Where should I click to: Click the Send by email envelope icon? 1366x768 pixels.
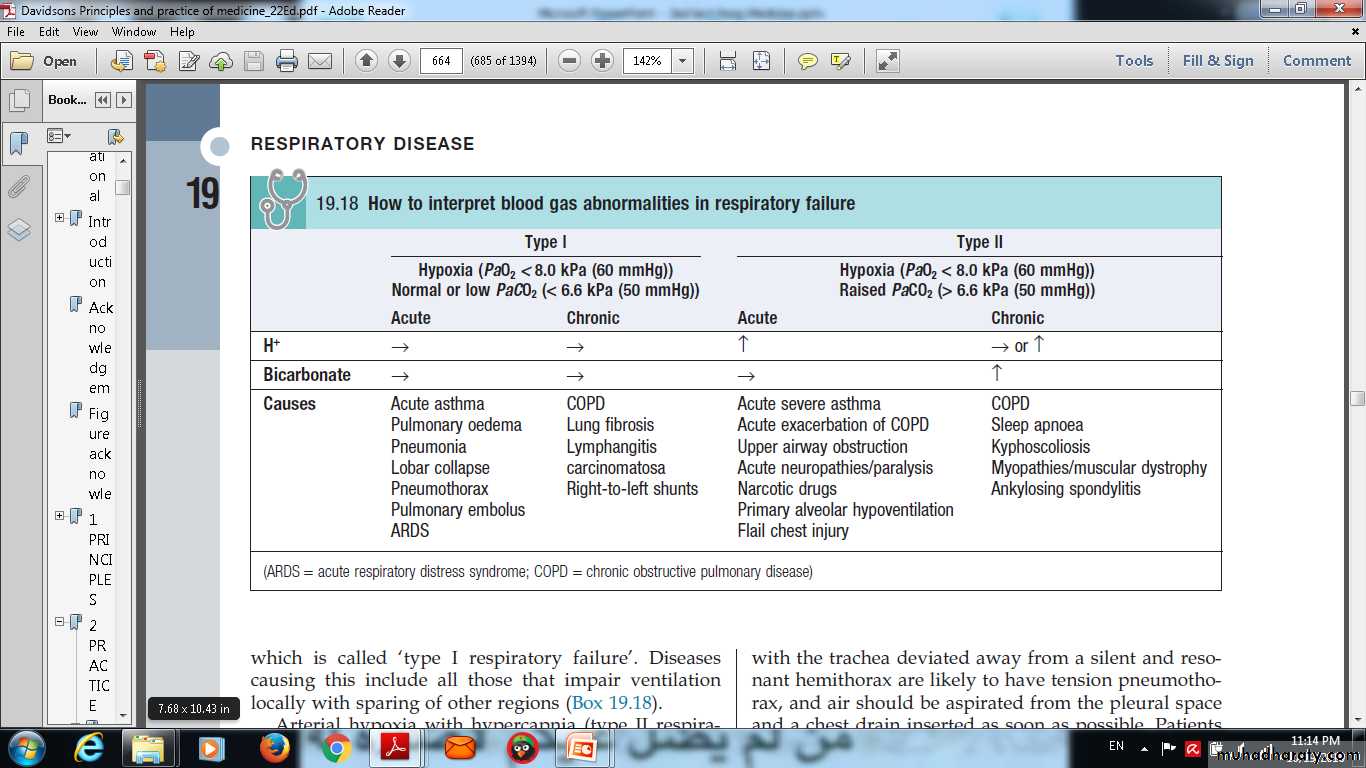coord(320,61)
